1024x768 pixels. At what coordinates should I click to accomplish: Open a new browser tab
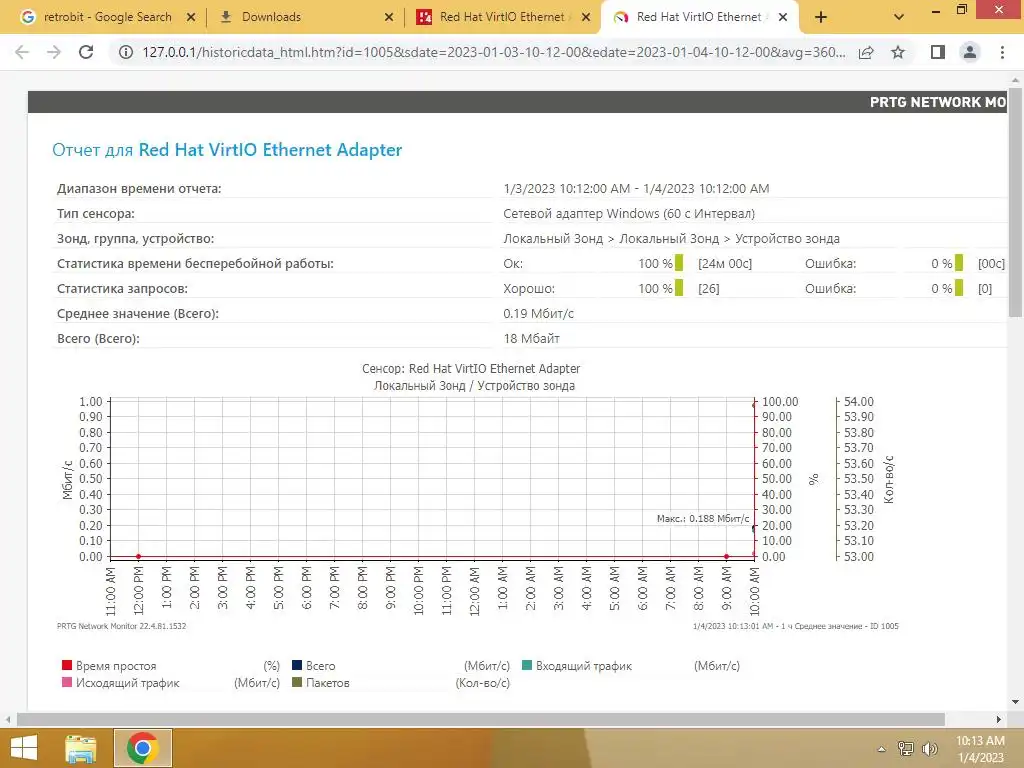[x=821, y=18]
